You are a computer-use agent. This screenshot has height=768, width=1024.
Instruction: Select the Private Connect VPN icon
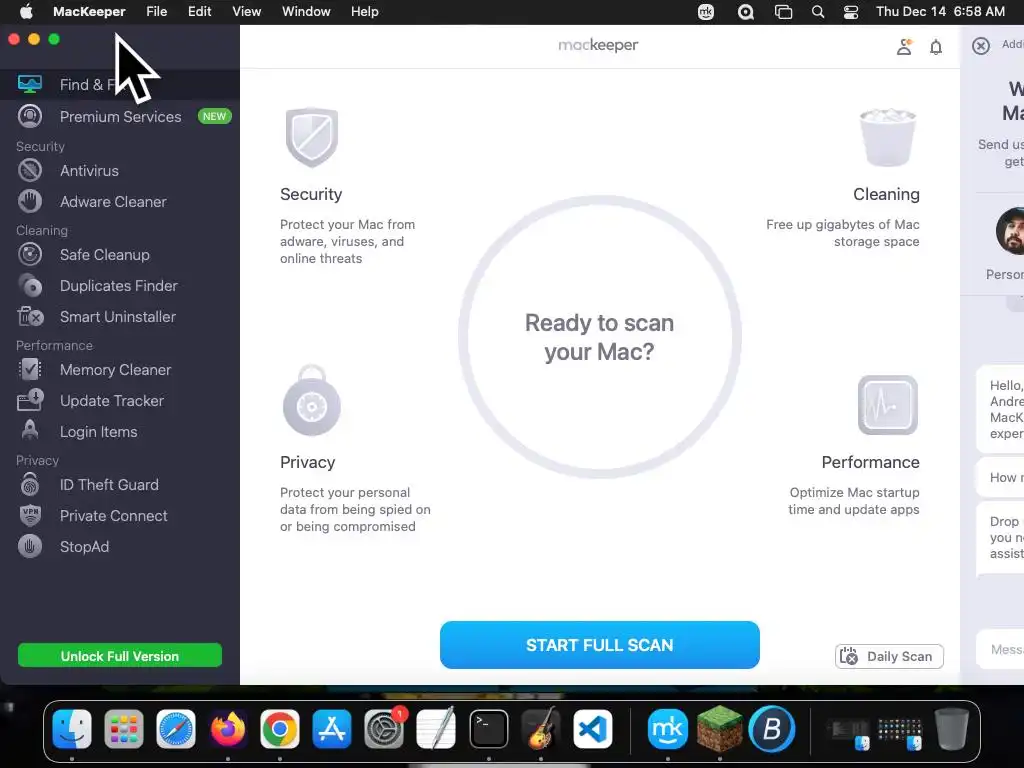pos(29,515)
